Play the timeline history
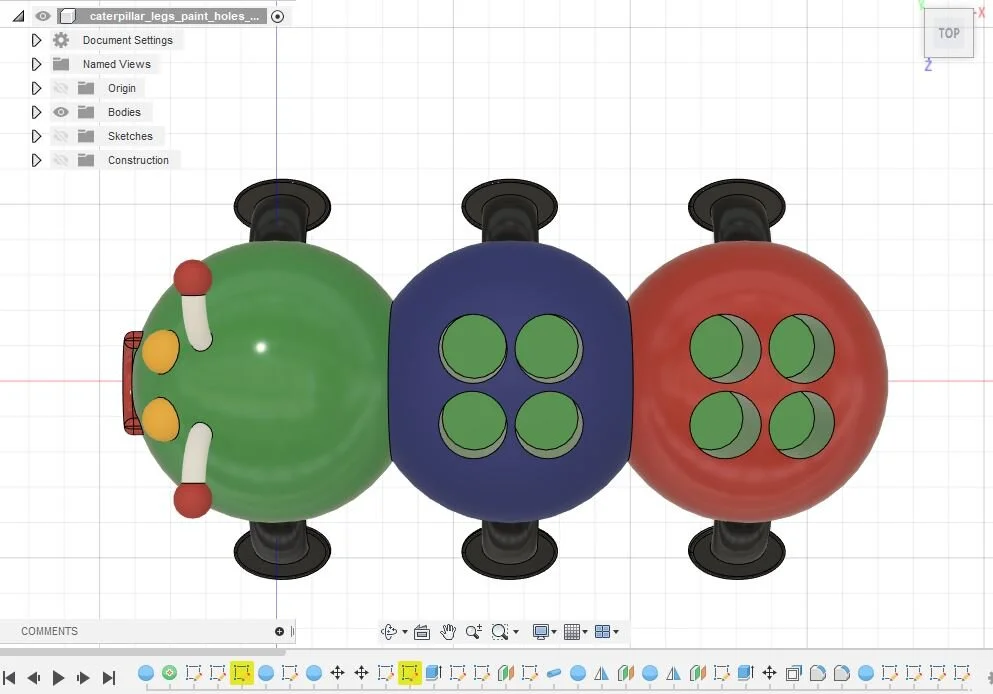993x694 pixels. (58, 678)
